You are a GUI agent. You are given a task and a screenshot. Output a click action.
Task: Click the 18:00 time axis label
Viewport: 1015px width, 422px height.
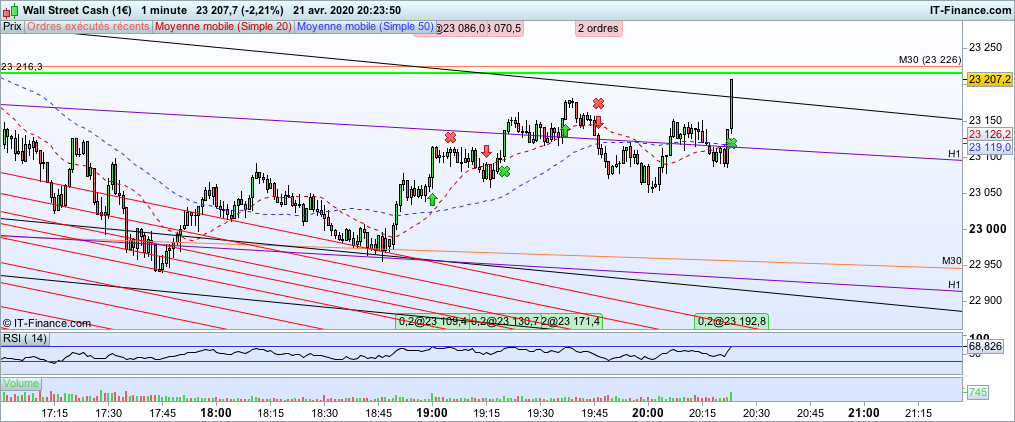[x=216, y=413]
